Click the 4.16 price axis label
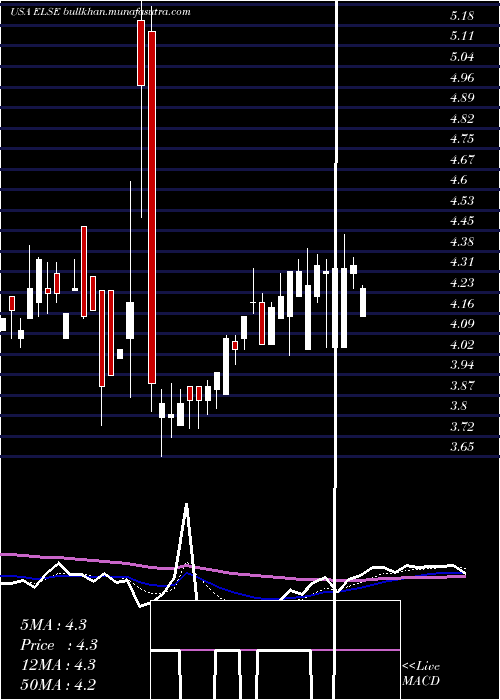 tap(462, 304)
